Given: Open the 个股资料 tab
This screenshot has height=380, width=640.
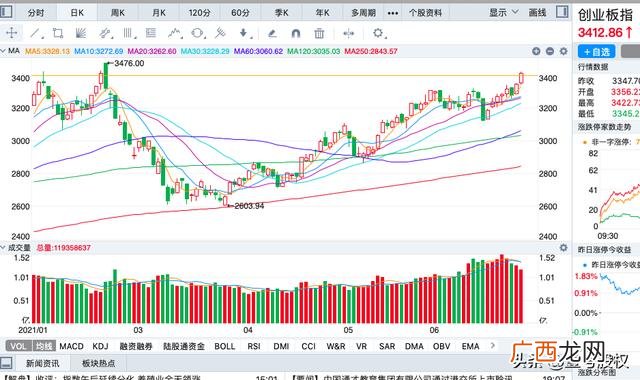Looking at the screenshot, I should (425, 13).
